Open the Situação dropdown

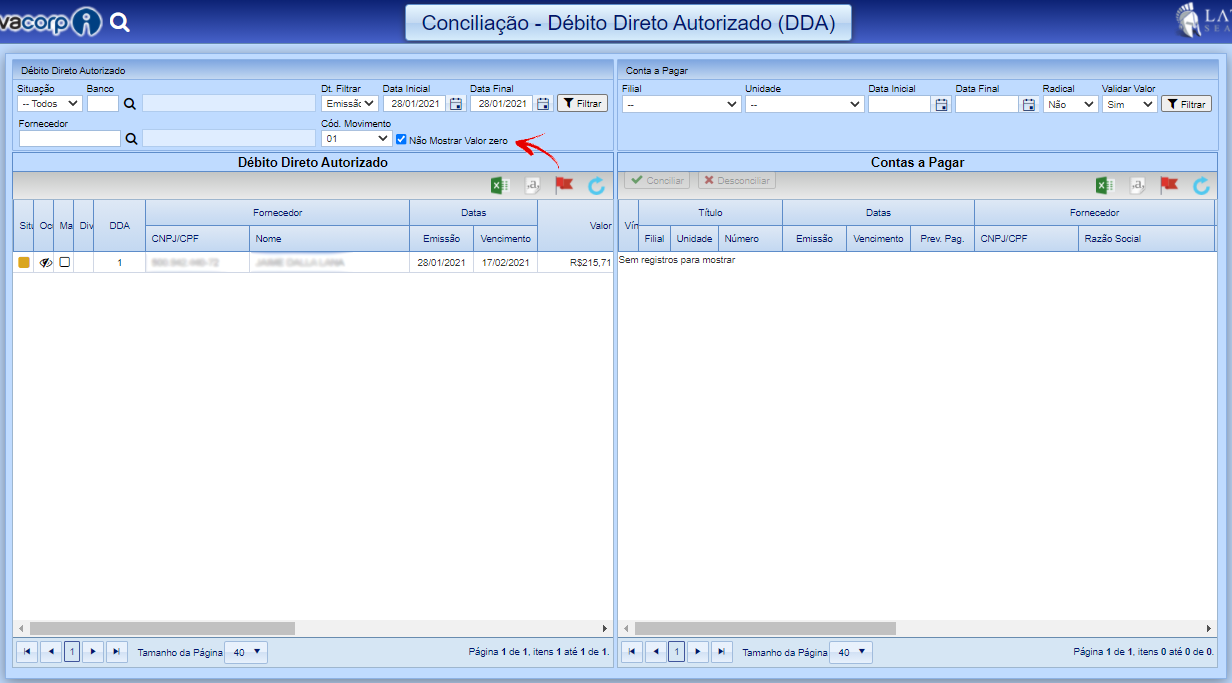pyautogui.click(x=50, y=103)
